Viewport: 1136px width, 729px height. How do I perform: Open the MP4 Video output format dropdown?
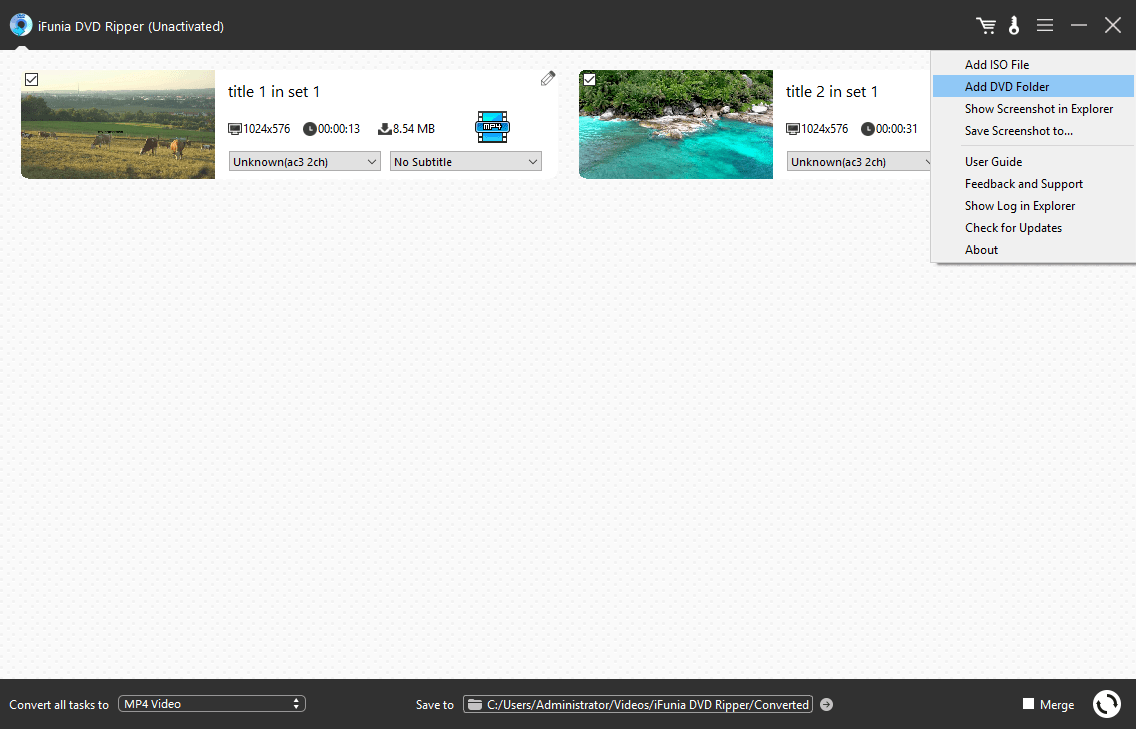click(x=211, y=704)
